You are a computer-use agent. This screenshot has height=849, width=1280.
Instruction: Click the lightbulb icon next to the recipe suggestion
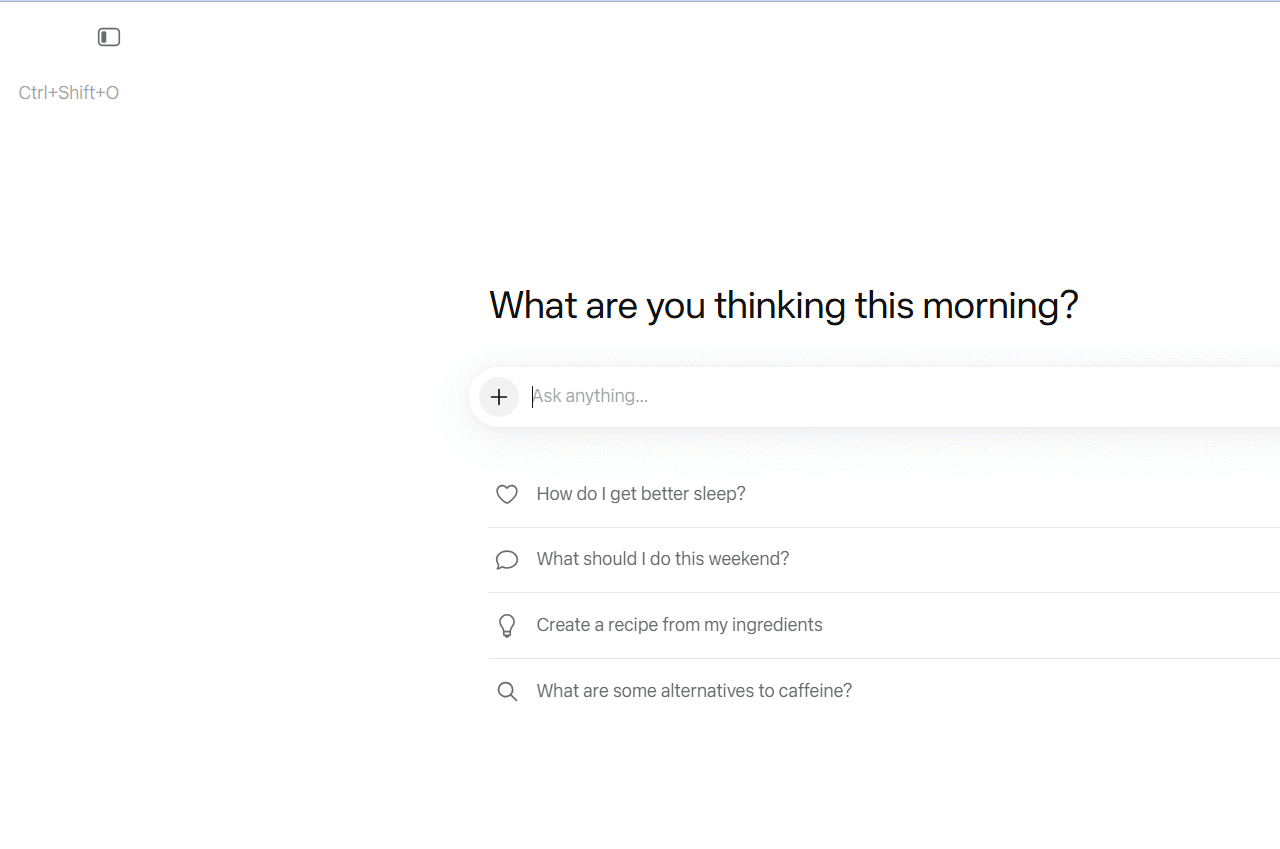507,625
